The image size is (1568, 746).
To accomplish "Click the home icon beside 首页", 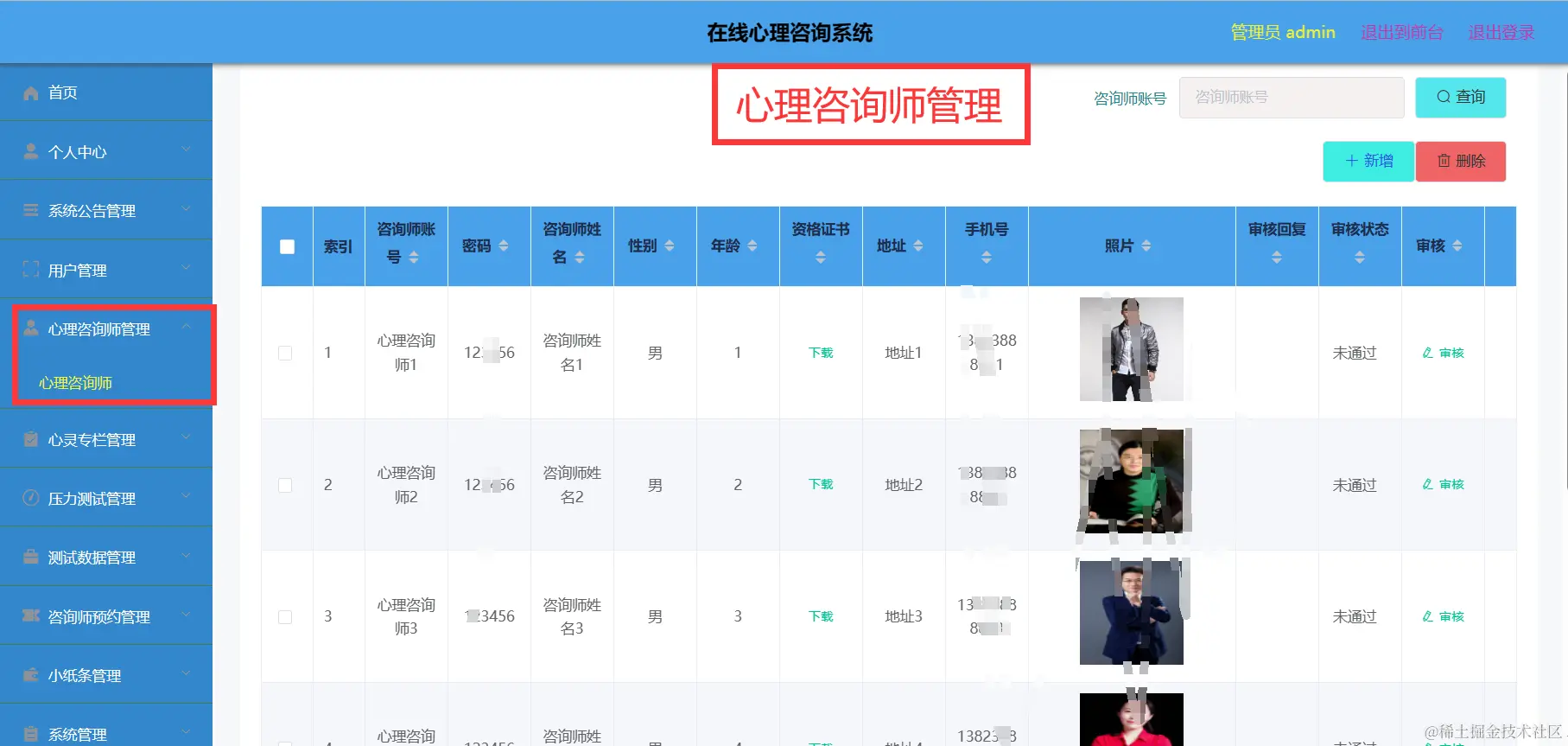I will (31, 92).
